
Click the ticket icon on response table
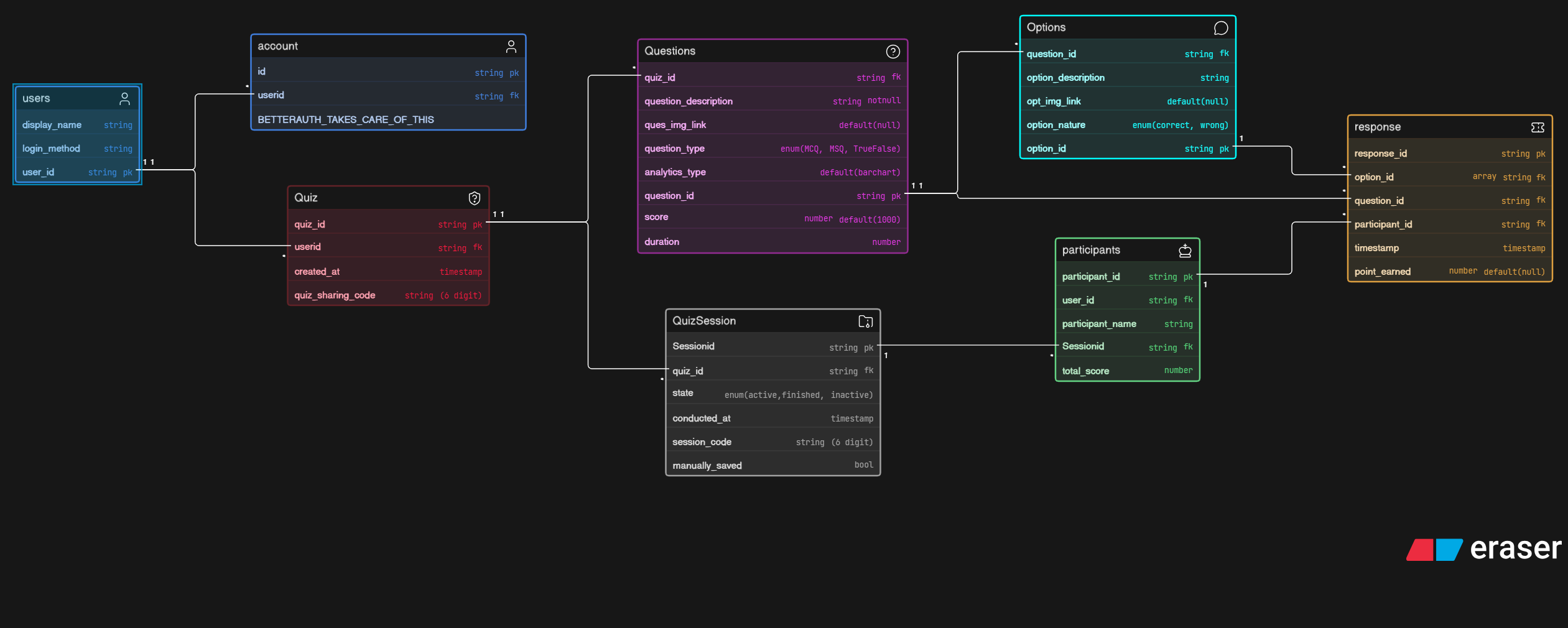click(x=1538, y=127)
